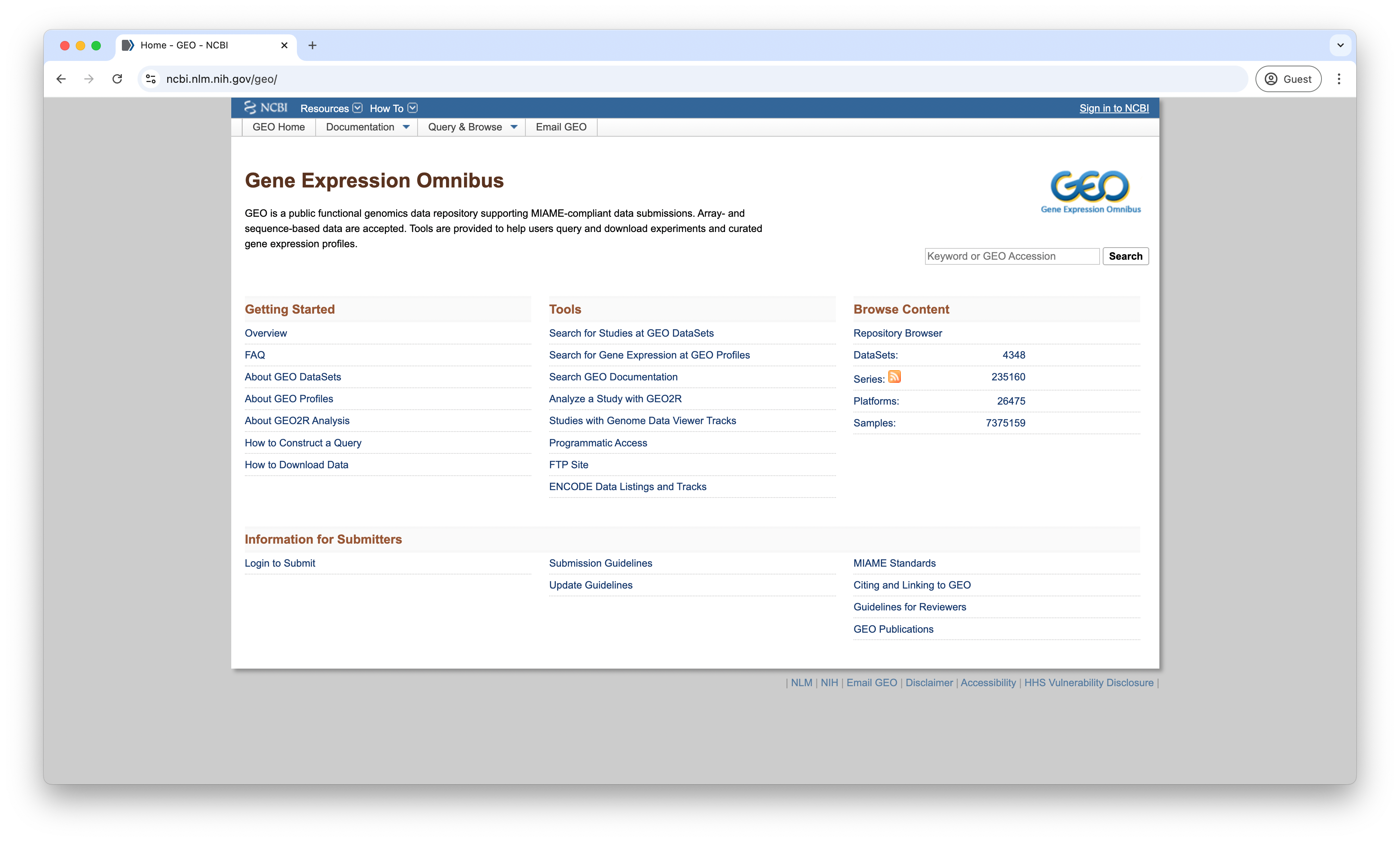The width and height of the screenshot is (1400, 842).
Task: Close the Home - GEO - NCBI tab
Action: (x=284, y=45)
